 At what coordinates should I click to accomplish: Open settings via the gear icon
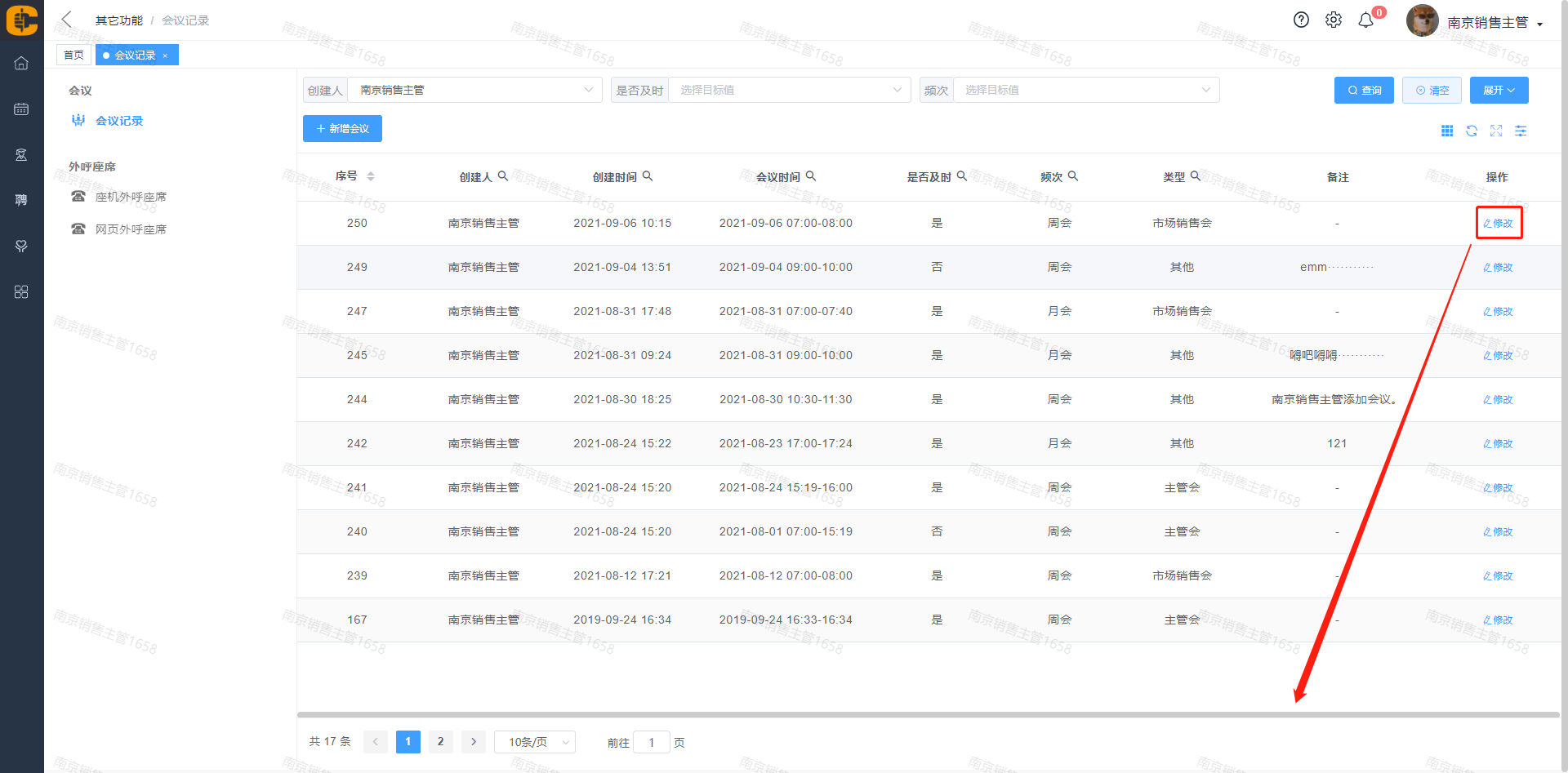(1334, 20)
